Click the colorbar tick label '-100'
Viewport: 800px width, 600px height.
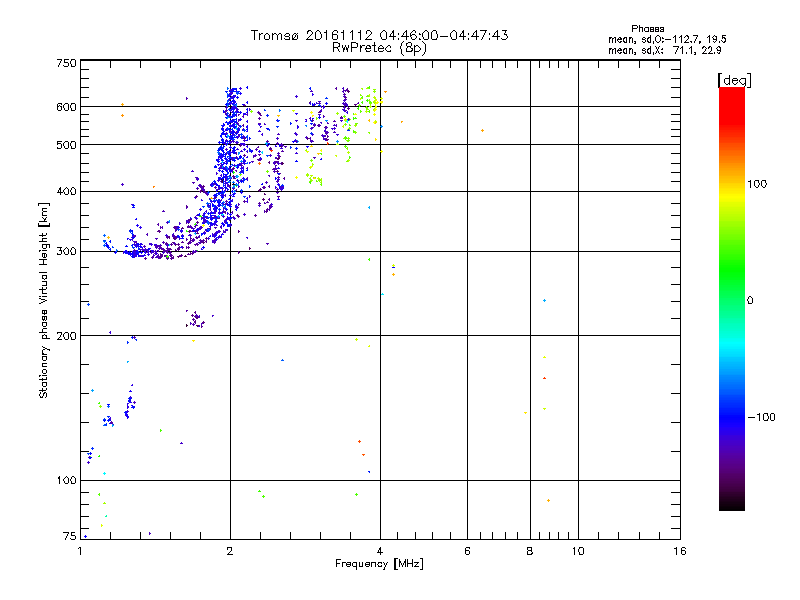761,417
